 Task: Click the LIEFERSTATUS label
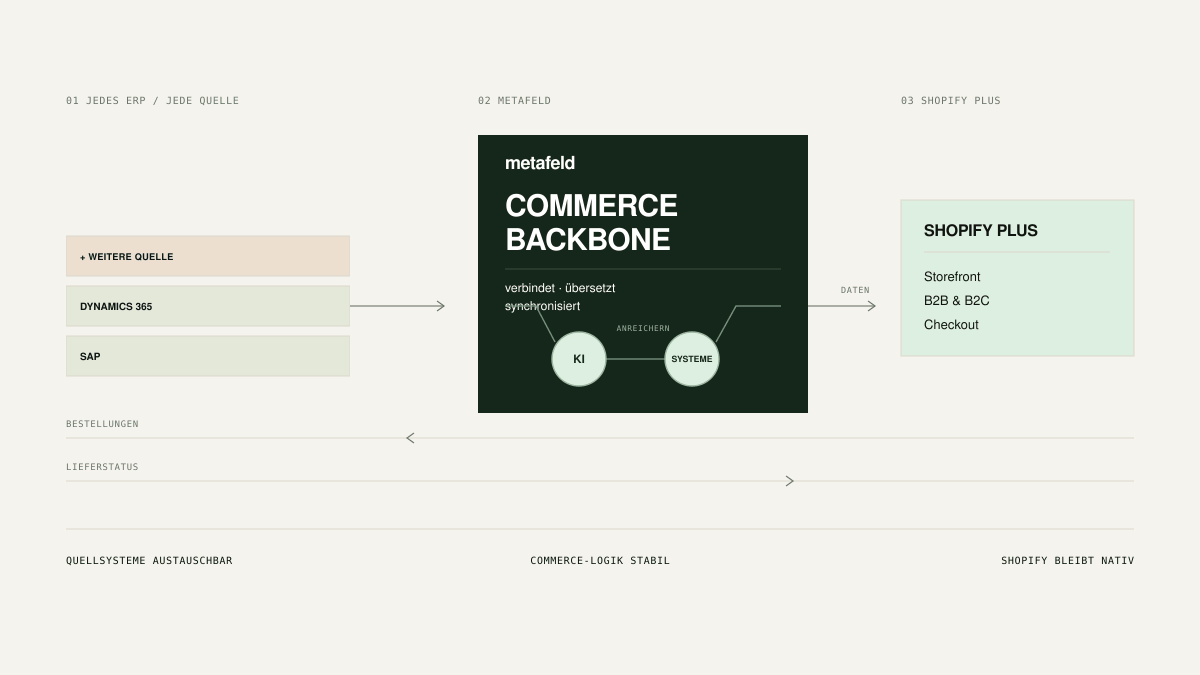coord(102,467)
